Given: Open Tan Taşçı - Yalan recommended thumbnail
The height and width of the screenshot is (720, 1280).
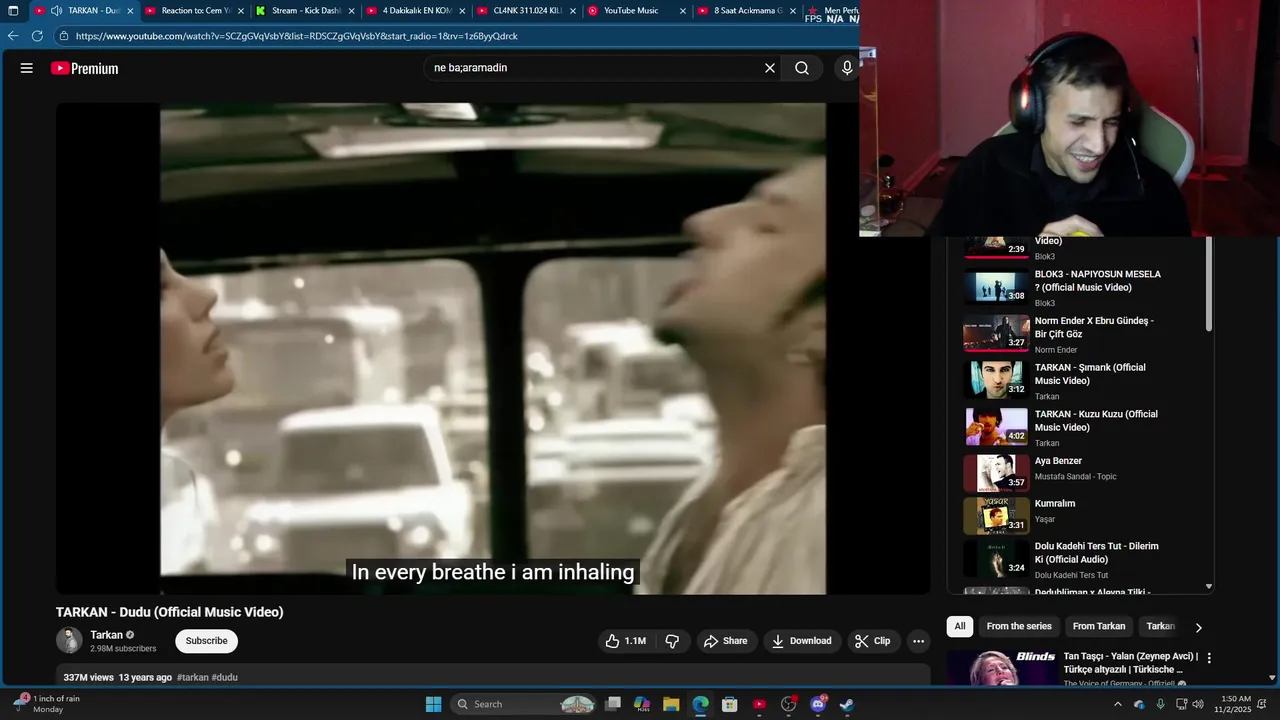Looking at the screenshot, I should (1002, 668).
